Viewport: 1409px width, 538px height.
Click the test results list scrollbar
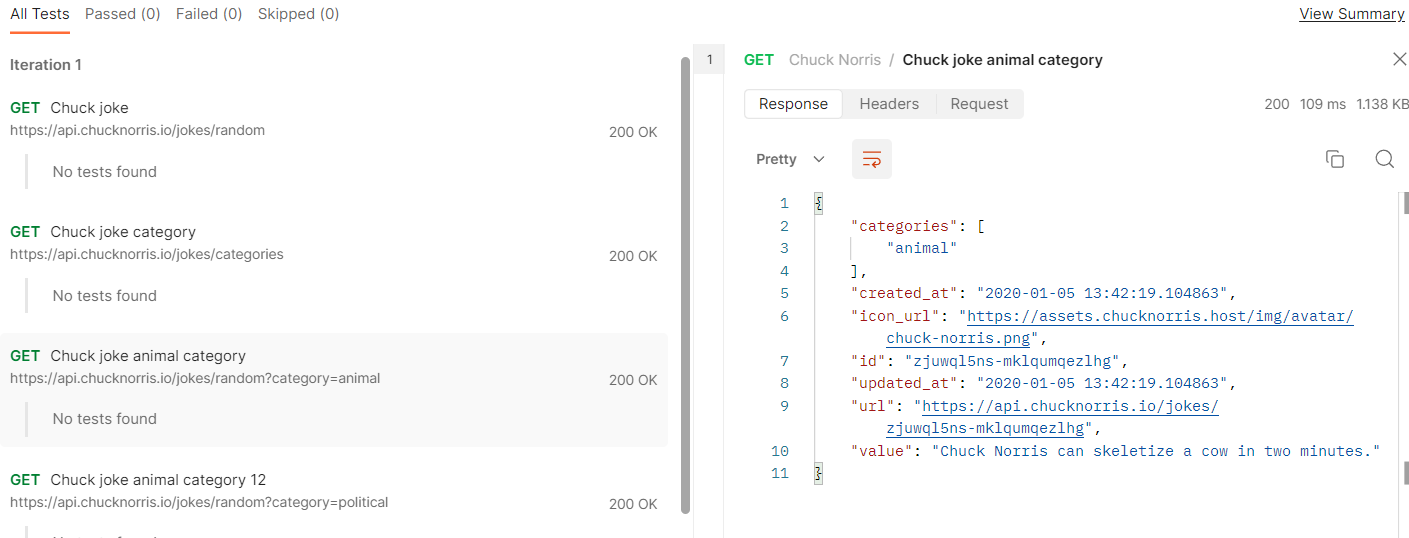click(685, 285)
